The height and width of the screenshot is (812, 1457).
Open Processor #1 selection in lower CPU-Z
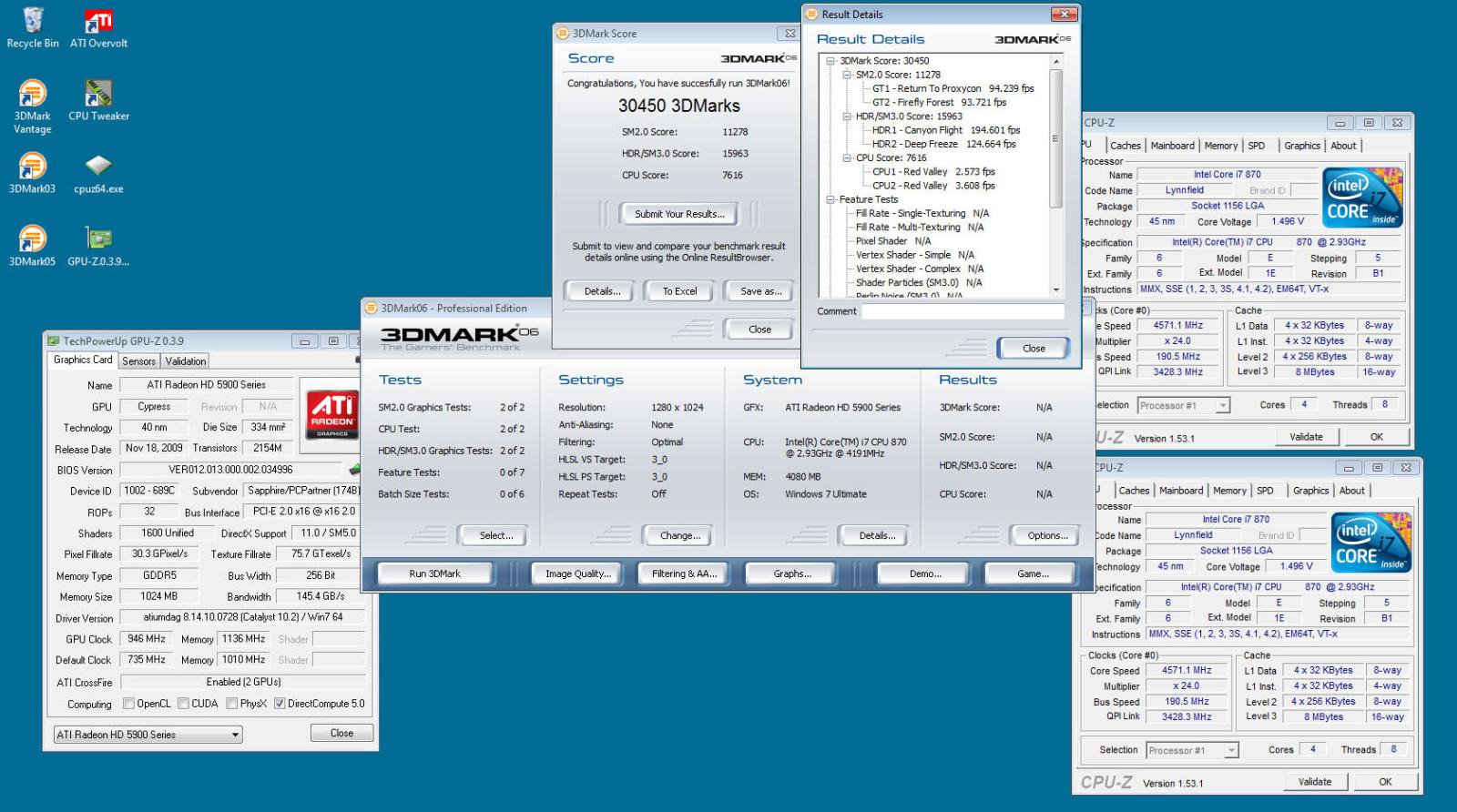tap(1192, 751)
